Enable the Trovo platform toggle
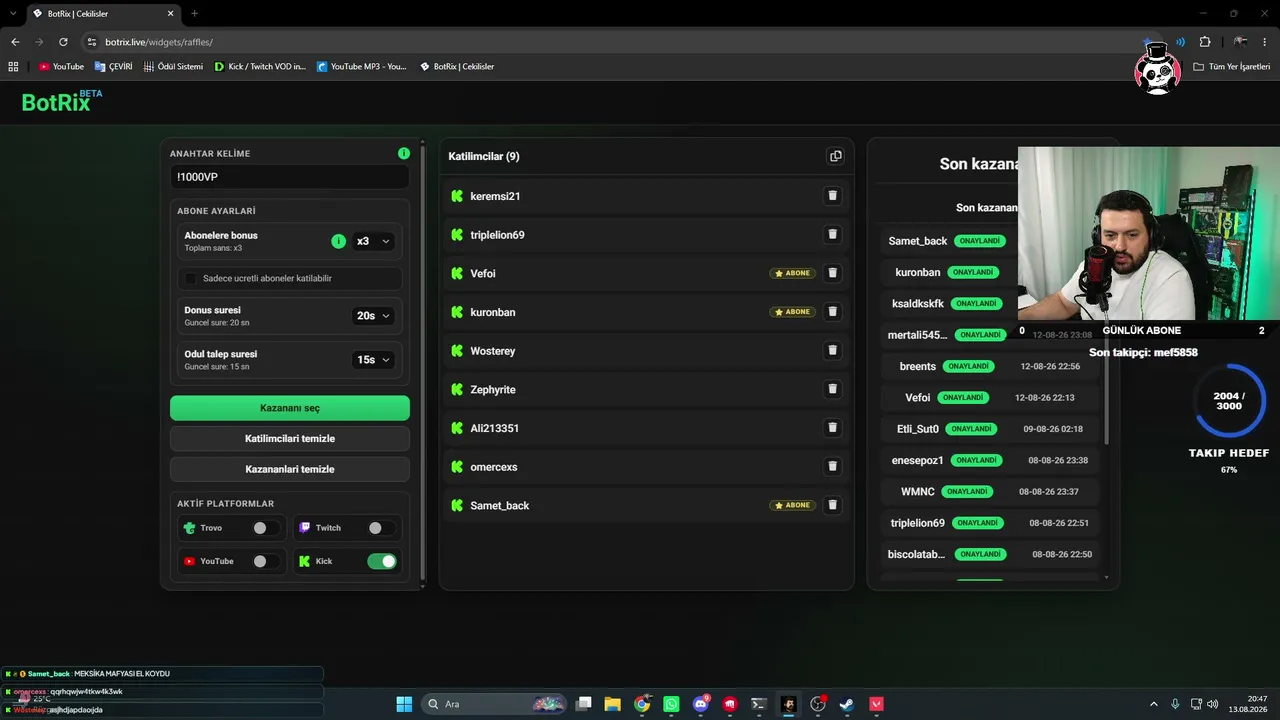 [265, 528]
